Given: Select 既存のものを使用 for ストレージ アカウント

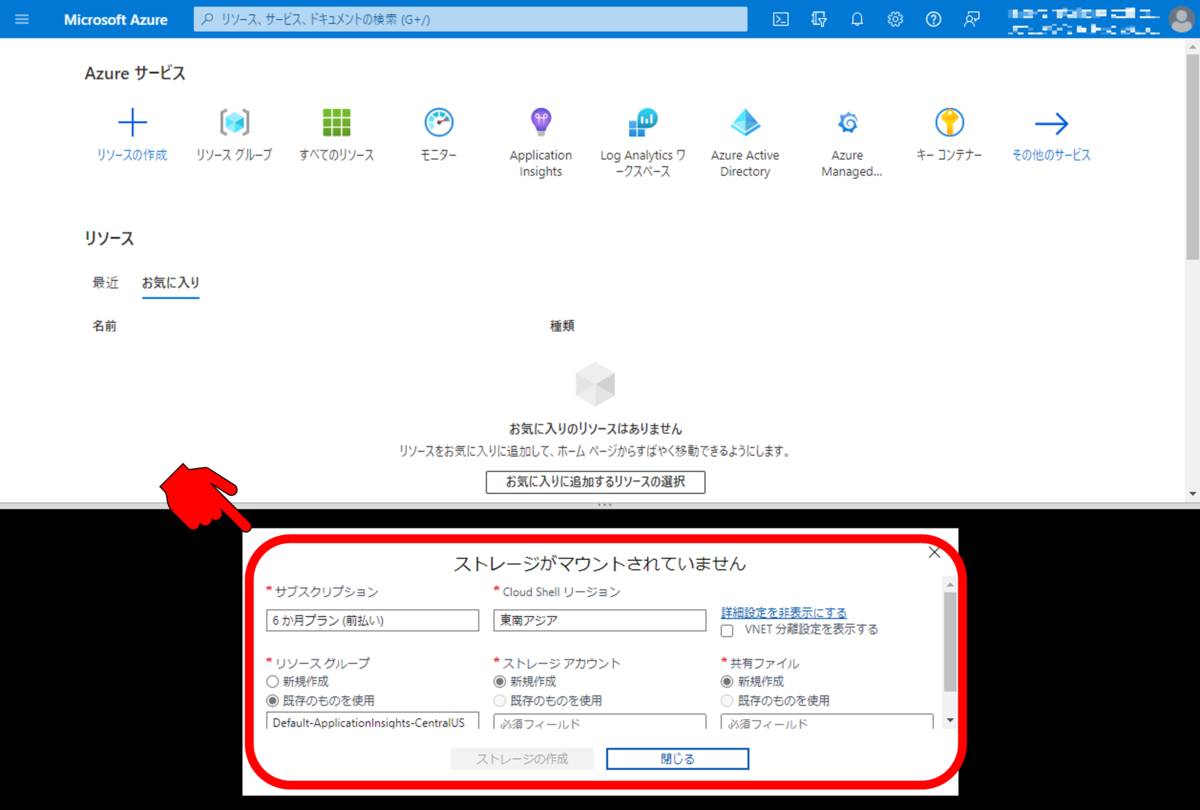Looking at the screenshot, I should 498,700.
